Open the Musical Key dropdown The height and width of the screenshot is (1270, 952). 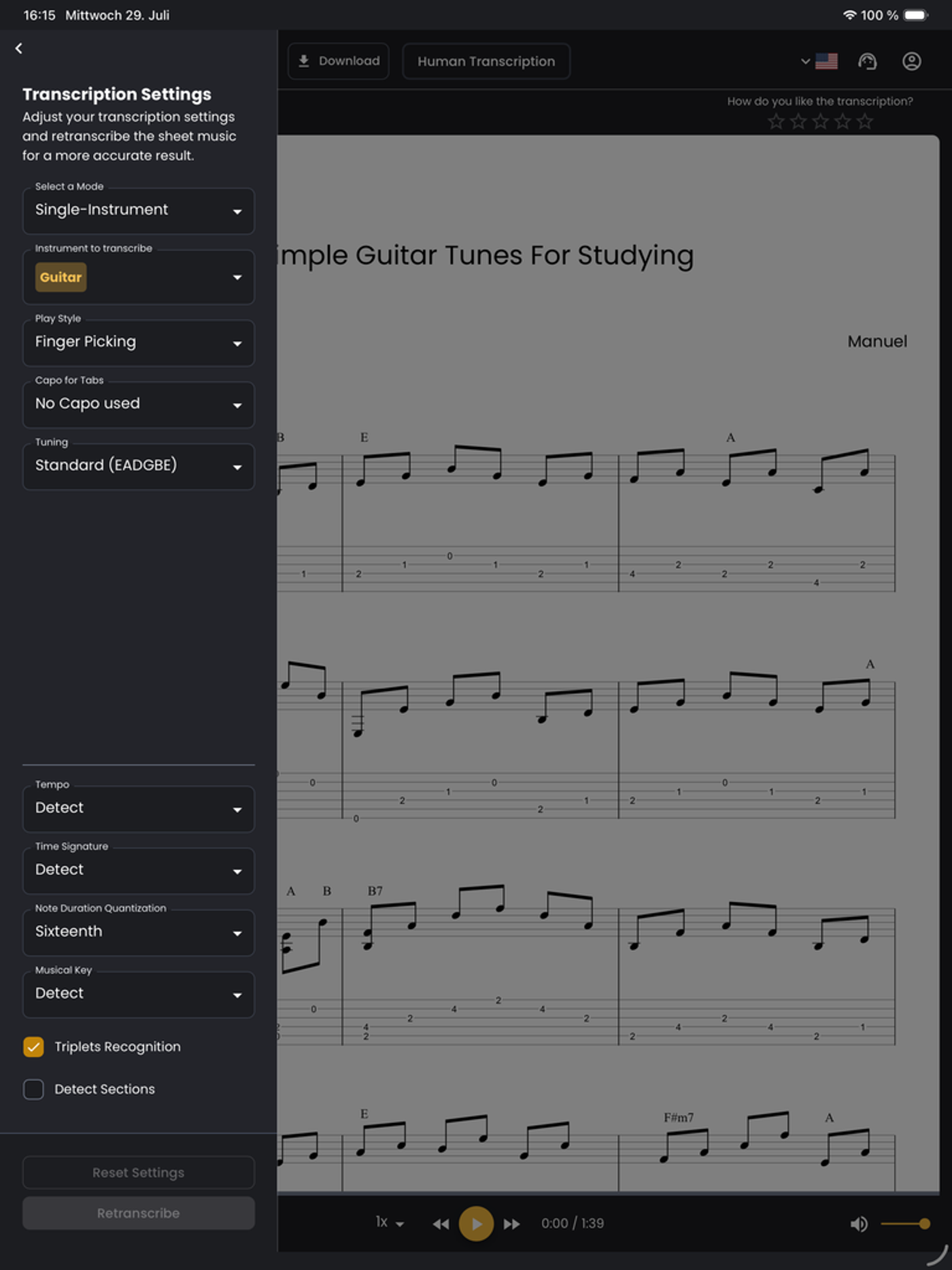click(139, 995)
